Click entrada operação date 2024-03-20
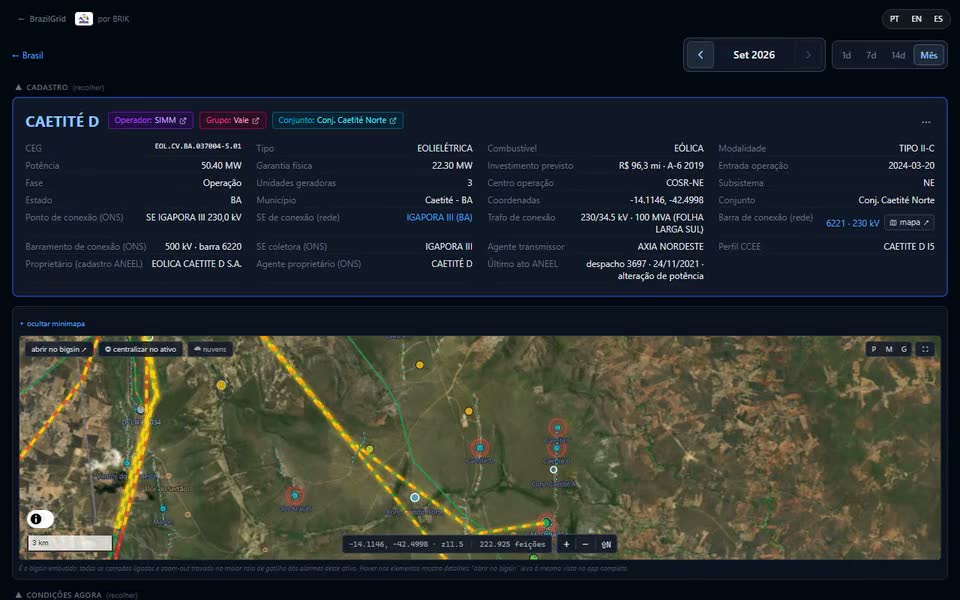This screenshot has height=600, width=960. [911, 166]
